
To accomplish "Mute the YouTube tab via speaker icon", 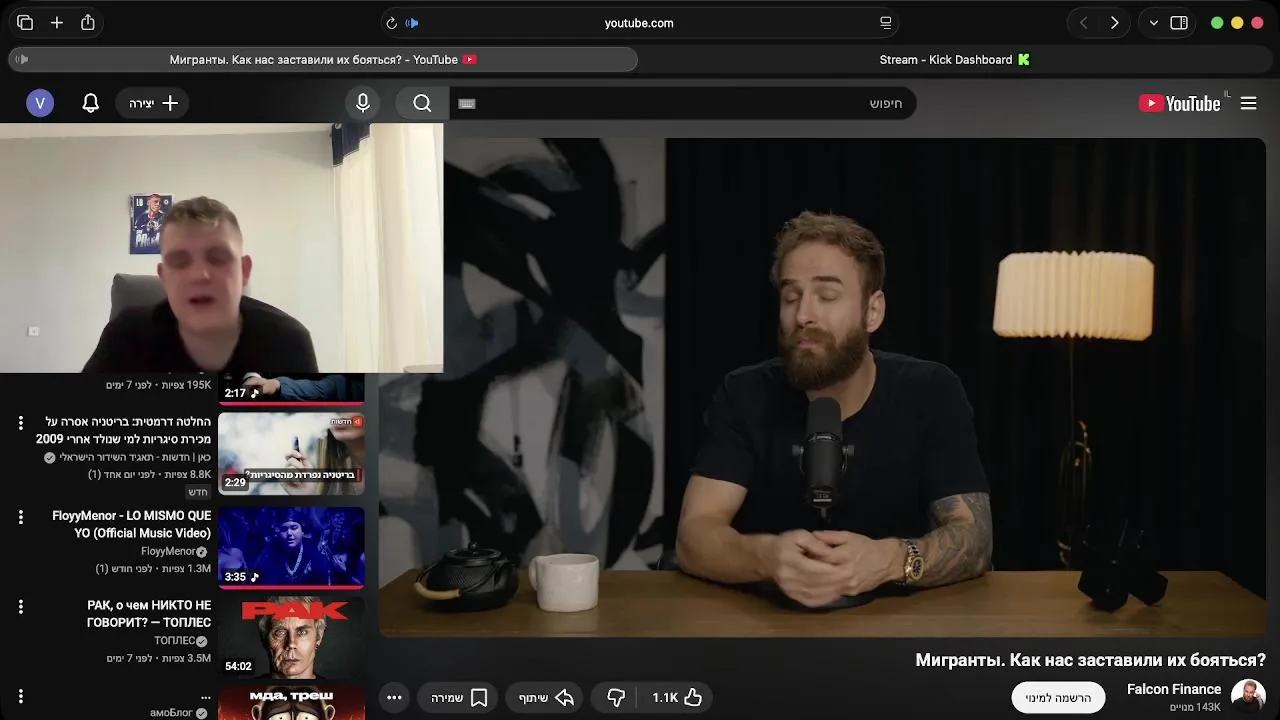I will tap(22, 60).
